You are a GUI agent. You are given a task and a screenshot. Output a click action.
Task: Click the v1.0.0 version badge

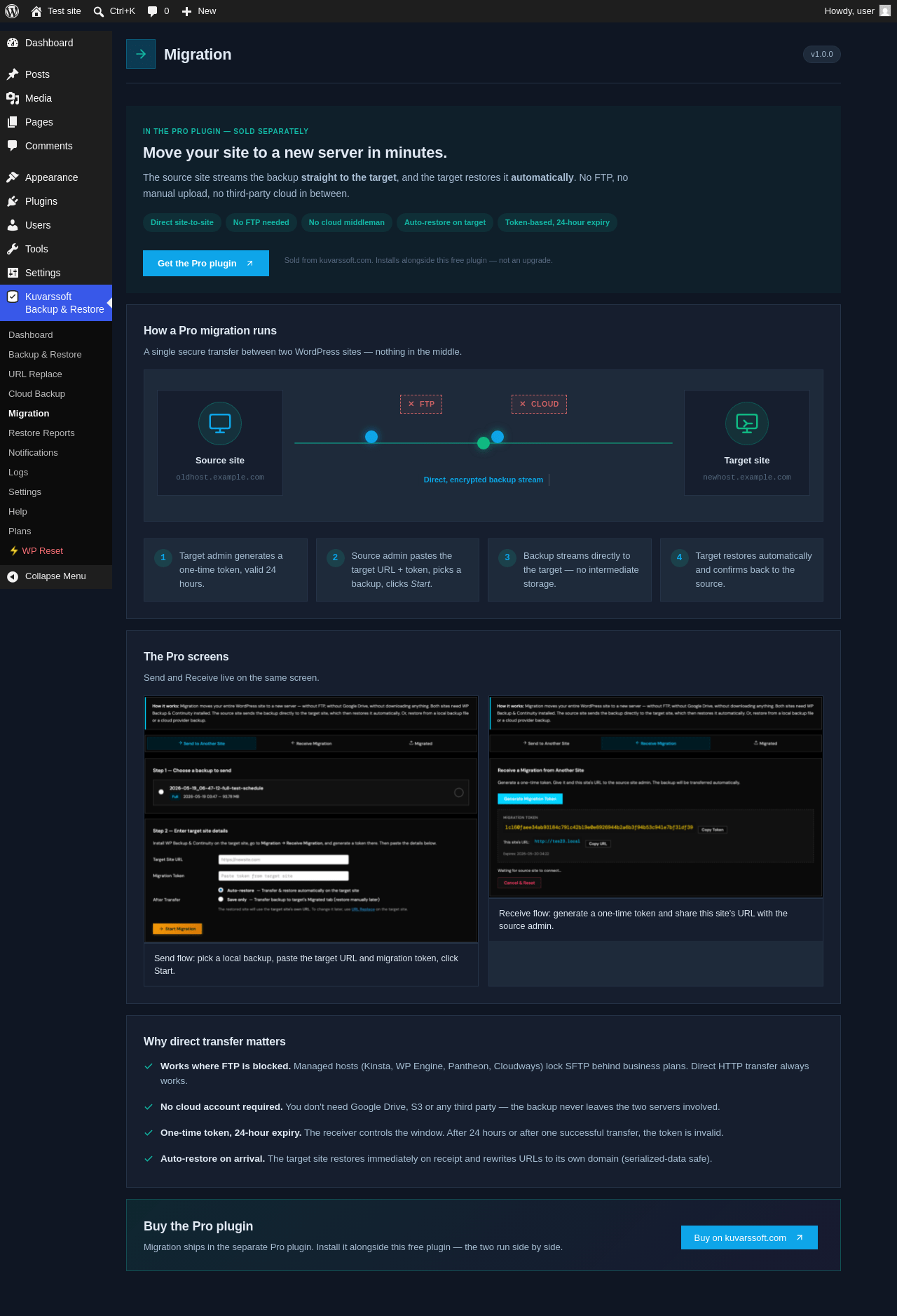point(822,54)
